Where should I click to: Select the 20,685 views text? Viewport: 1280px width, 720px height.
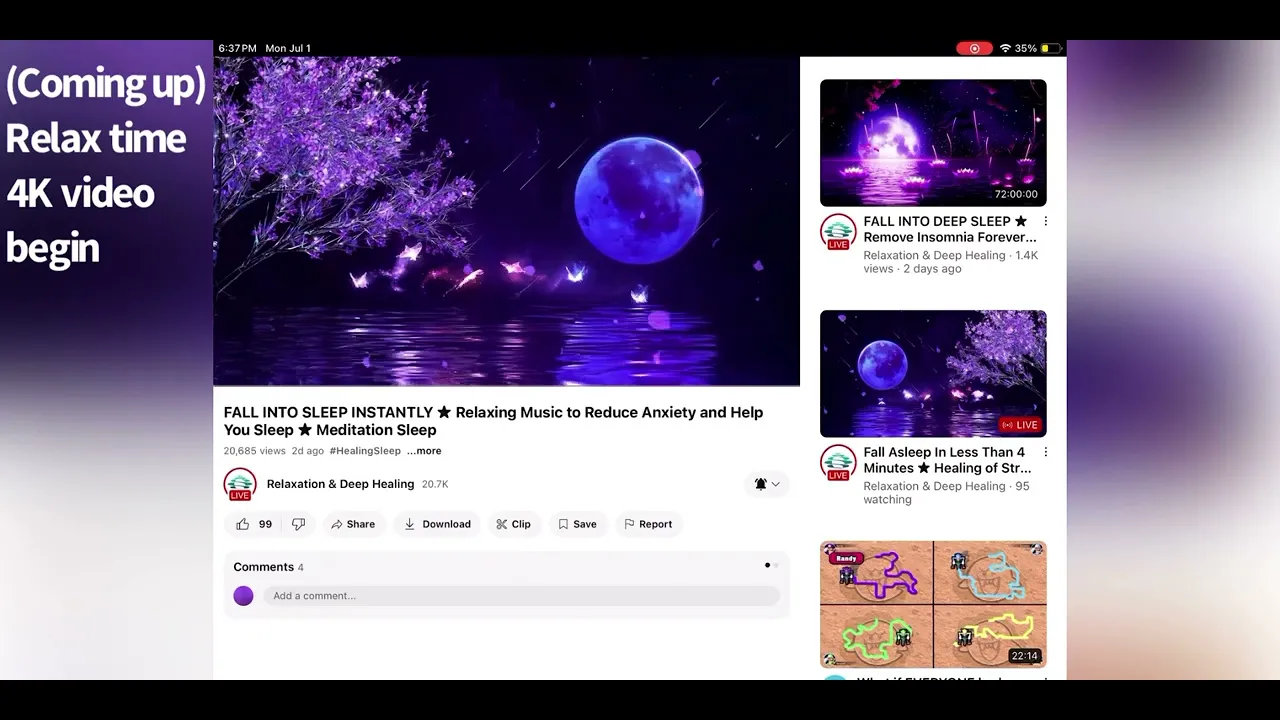254,451
